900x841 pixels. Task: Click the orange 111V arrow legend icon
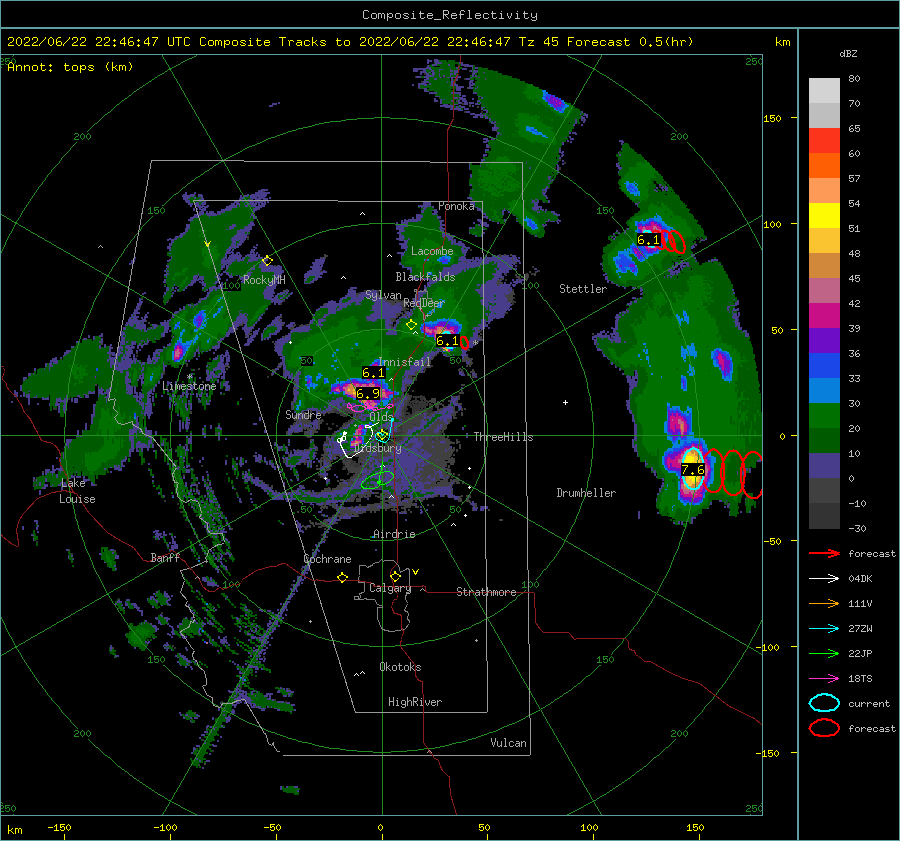click(824, 603)
